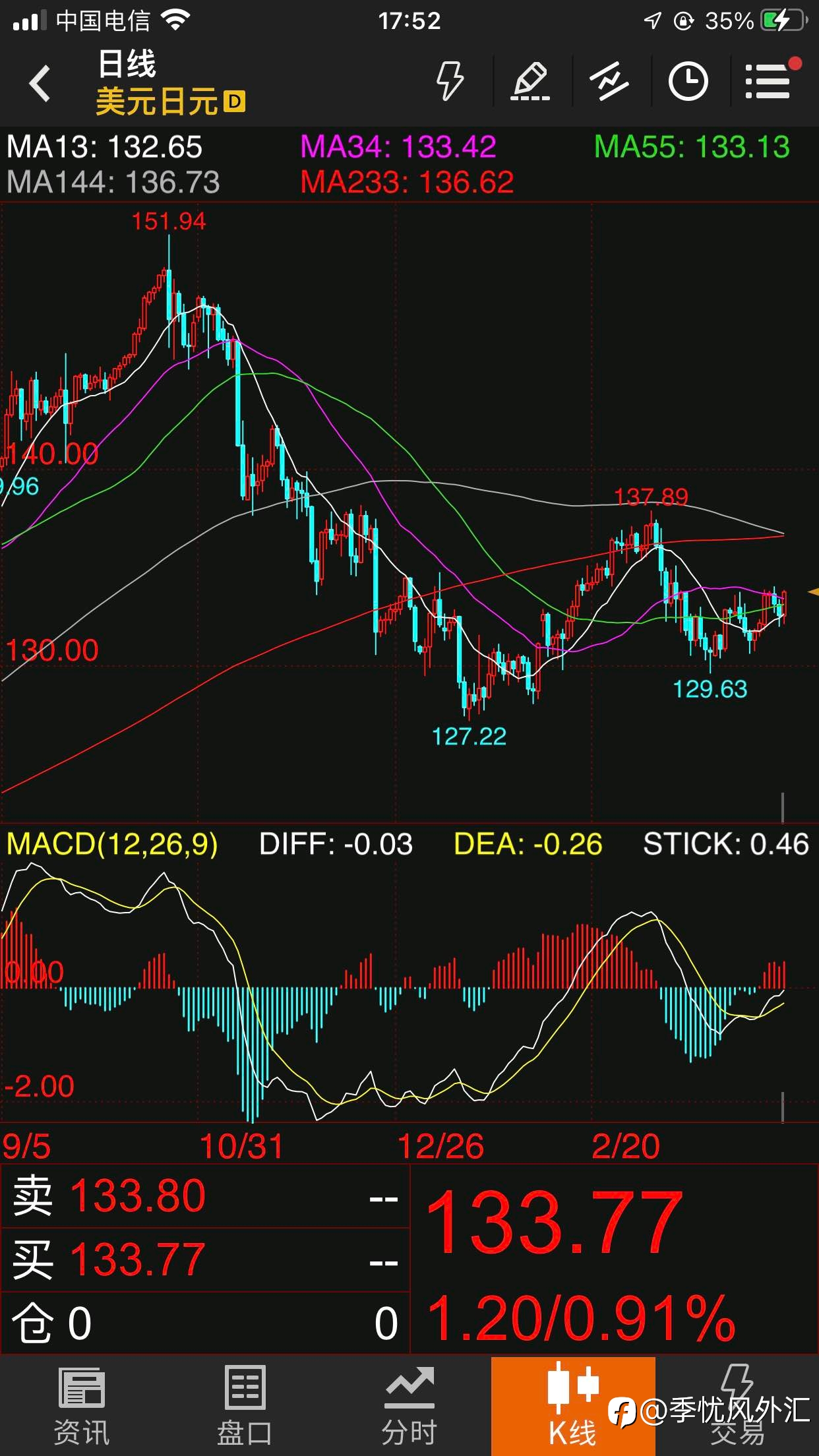Tap the yellow D badge beside 美元日元
819x1456 pixels.
pos(235,102)
